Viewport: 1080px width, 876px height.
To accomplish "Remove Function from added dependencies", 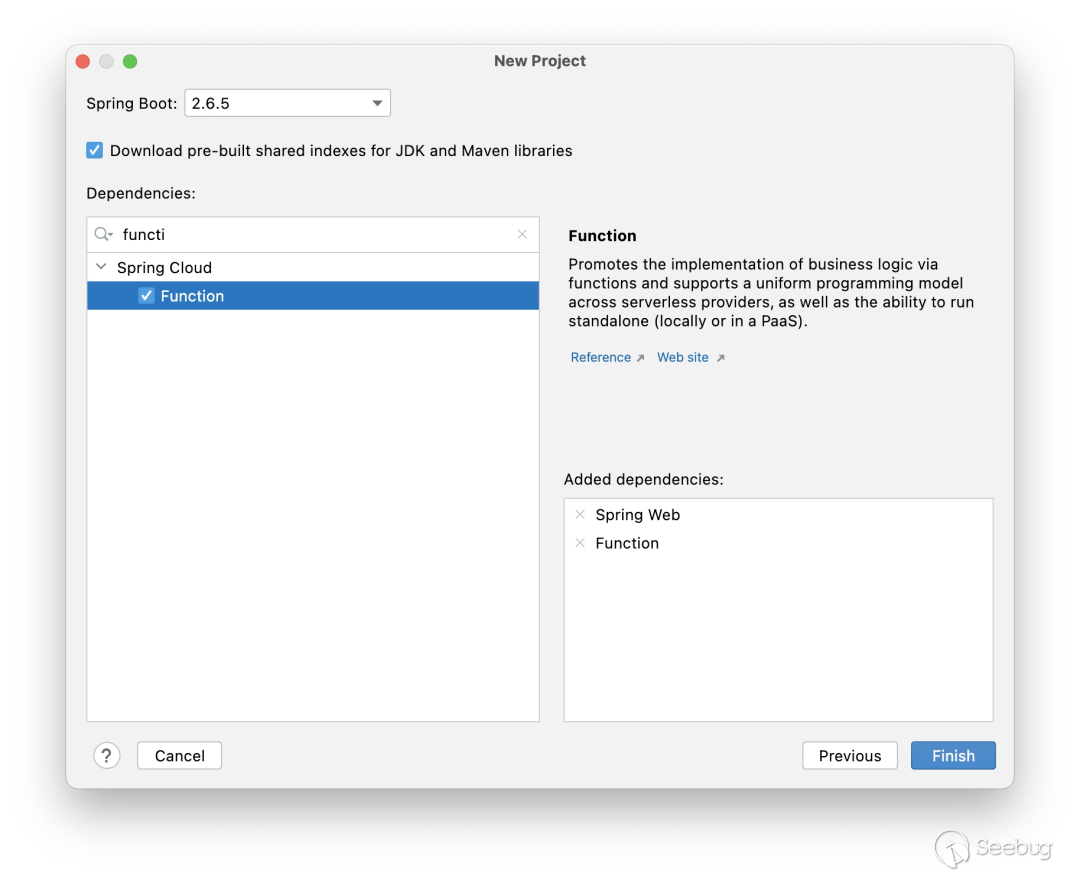I will point(580,543).
